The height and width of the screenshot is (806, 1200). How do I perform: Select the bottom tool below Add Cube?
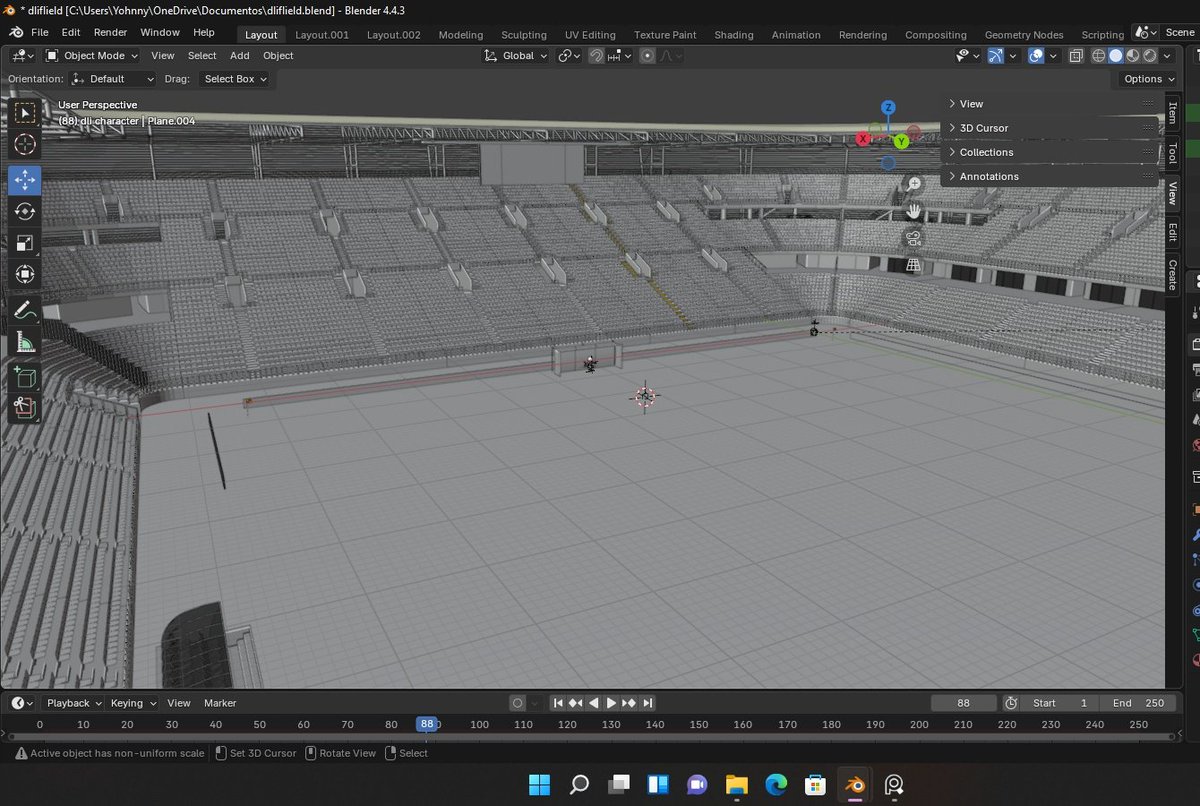25,408
